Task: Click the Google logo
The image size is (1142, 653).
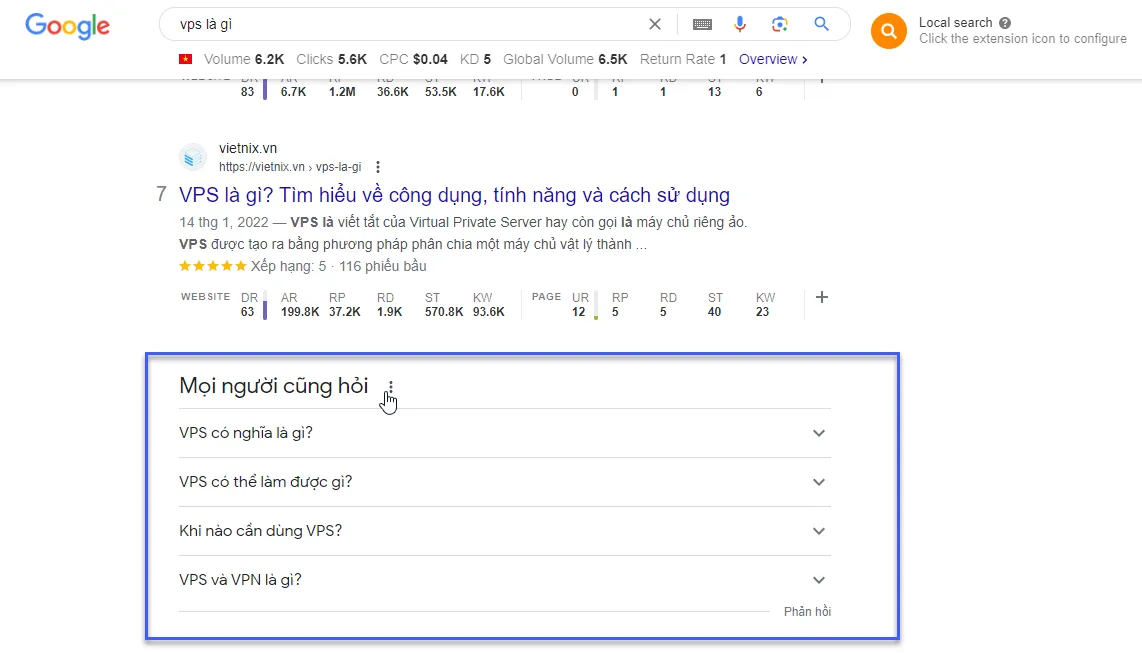Action: click(x=66, y=26)
